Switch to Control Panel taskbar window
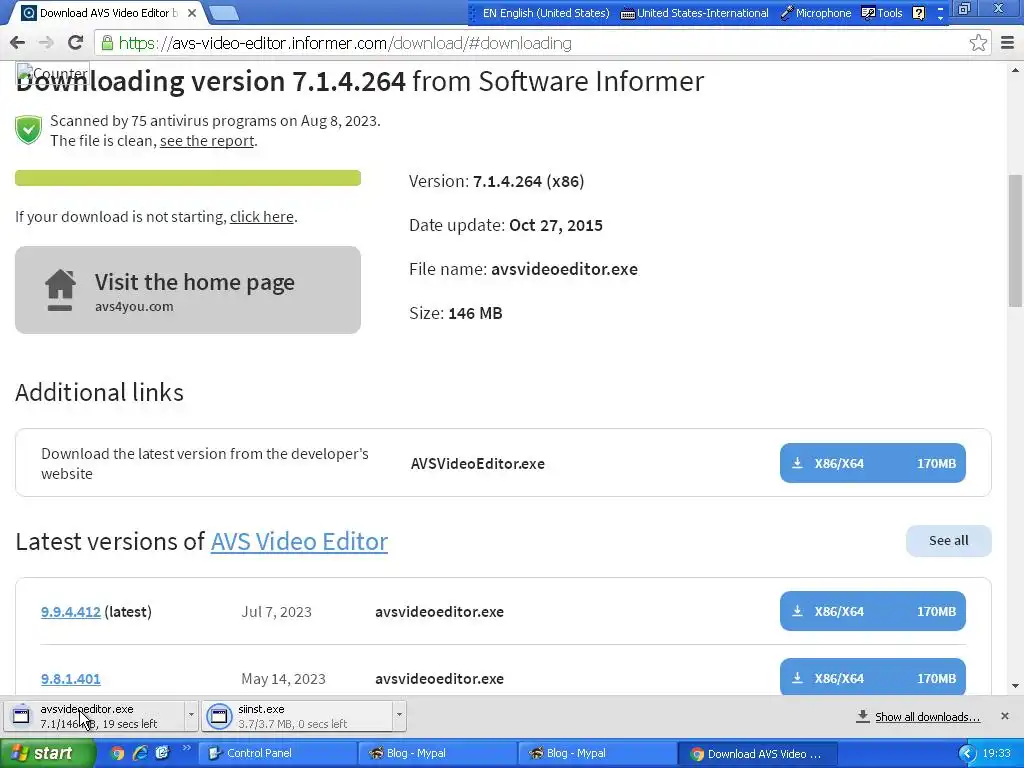Image resolution: width=1024 pixels, height=768 pixels. click(277, 754)
